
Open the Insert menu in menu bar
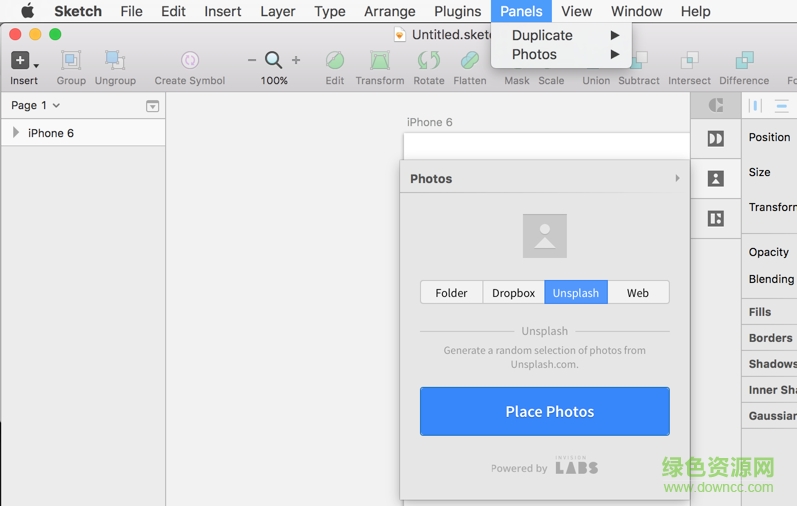click(x=223, y=11)
